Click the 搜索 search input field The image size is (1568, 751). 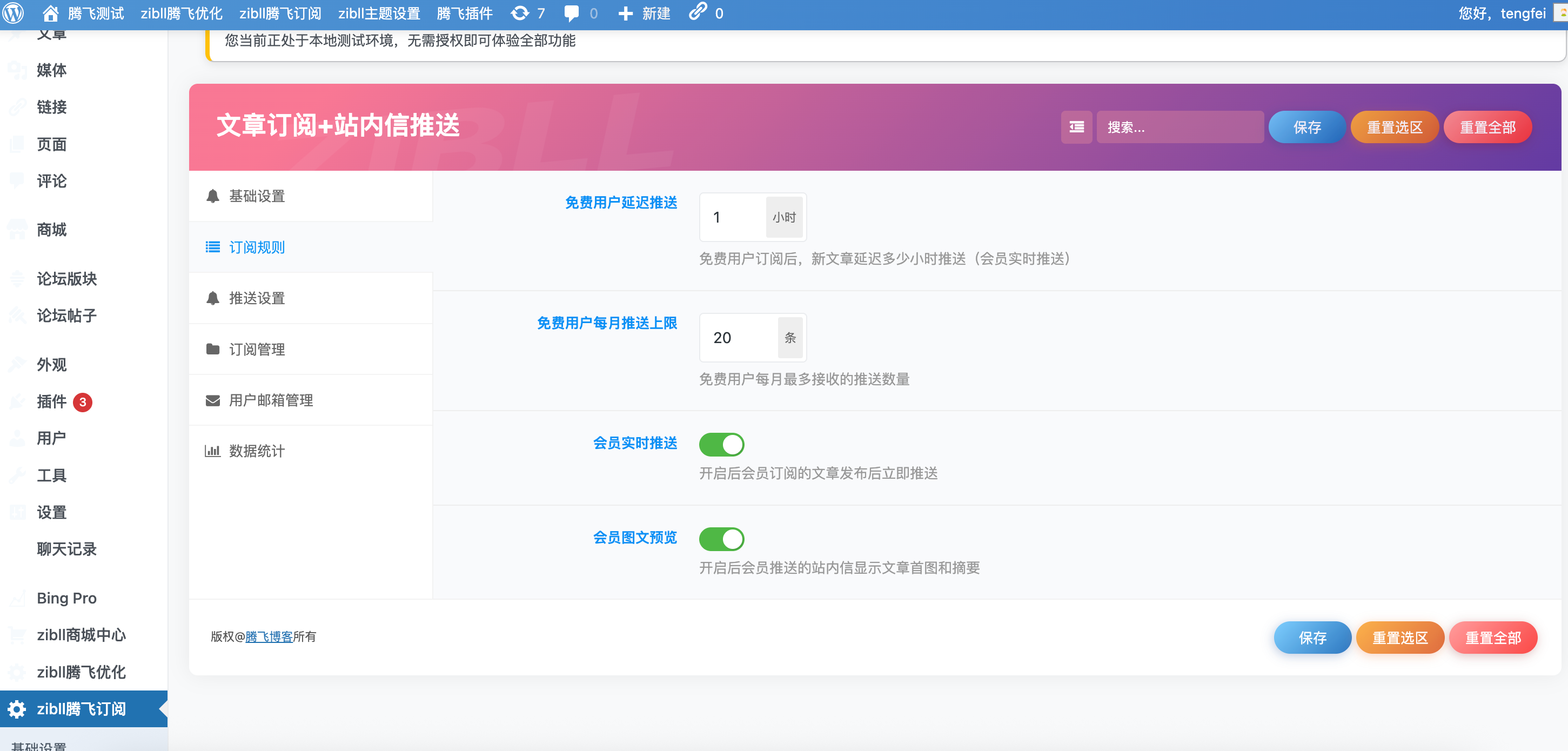click(1180, 126)
